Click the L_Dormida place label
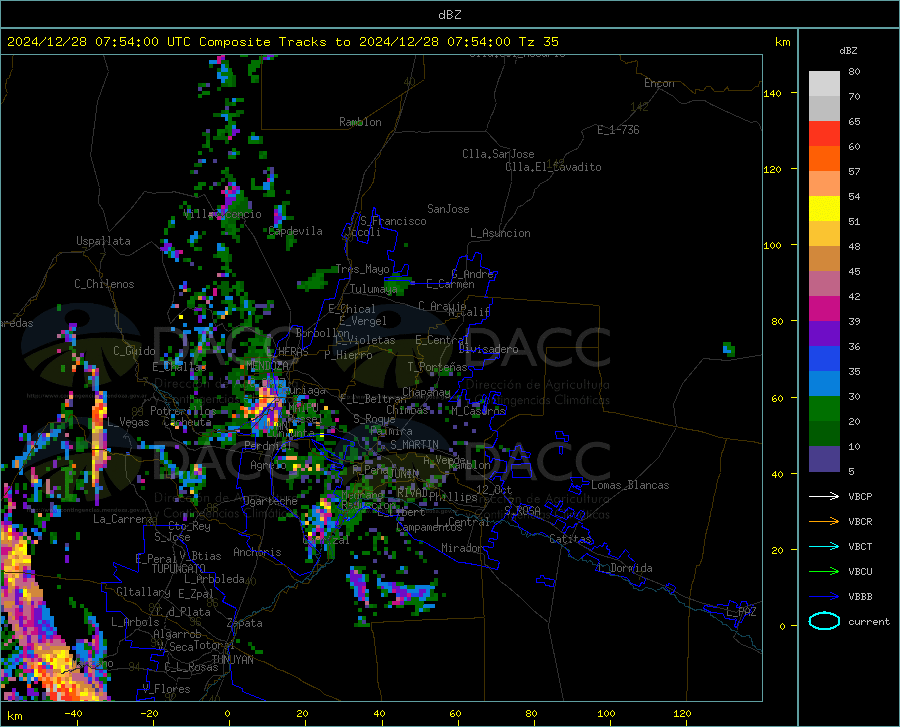The image size is (900, 727). 625,568
